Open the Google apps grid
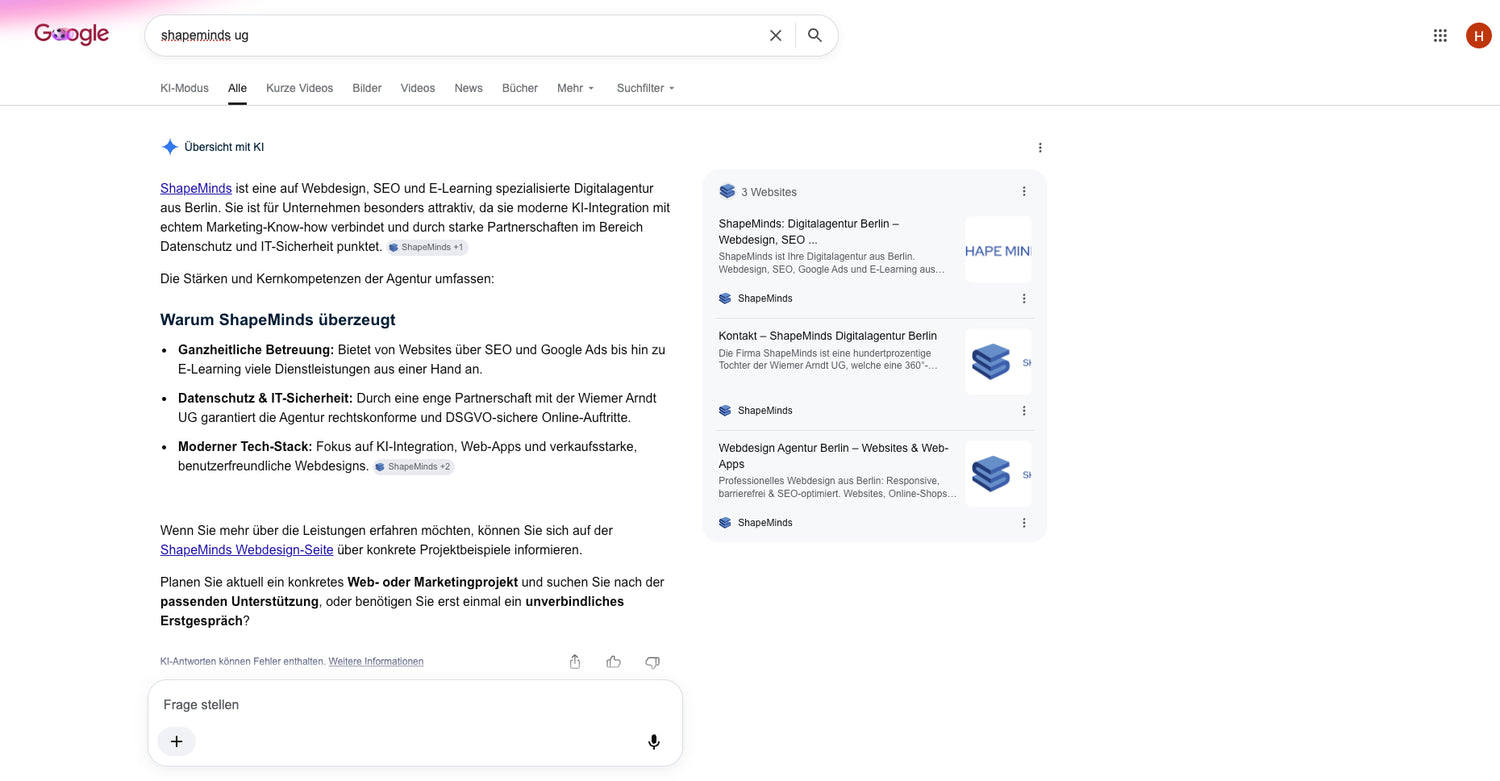 [1440, 35]
